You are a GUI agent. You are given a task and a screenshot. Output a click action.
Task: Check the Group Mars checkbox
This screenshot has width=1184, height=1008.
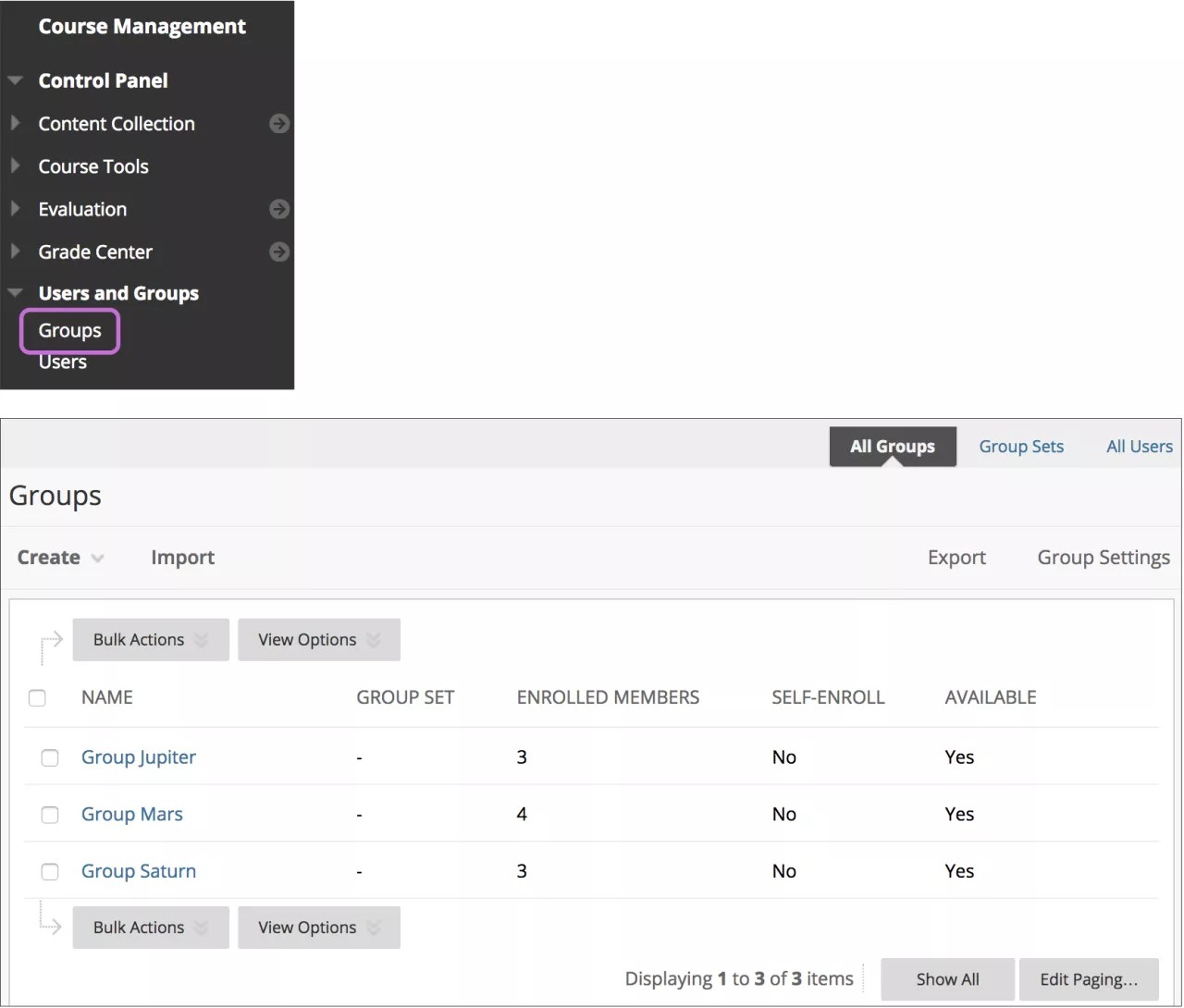click(x=50, y=815)
